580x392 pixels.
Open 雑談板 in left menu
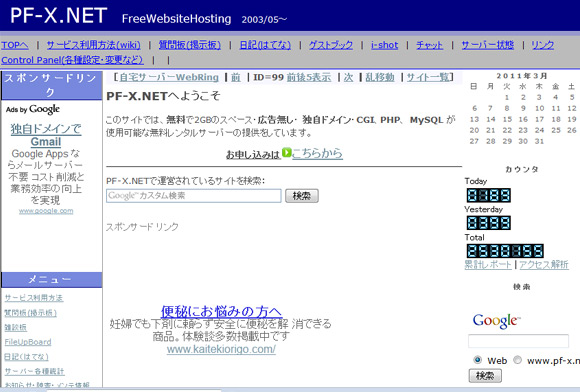(x=16, y=327)
